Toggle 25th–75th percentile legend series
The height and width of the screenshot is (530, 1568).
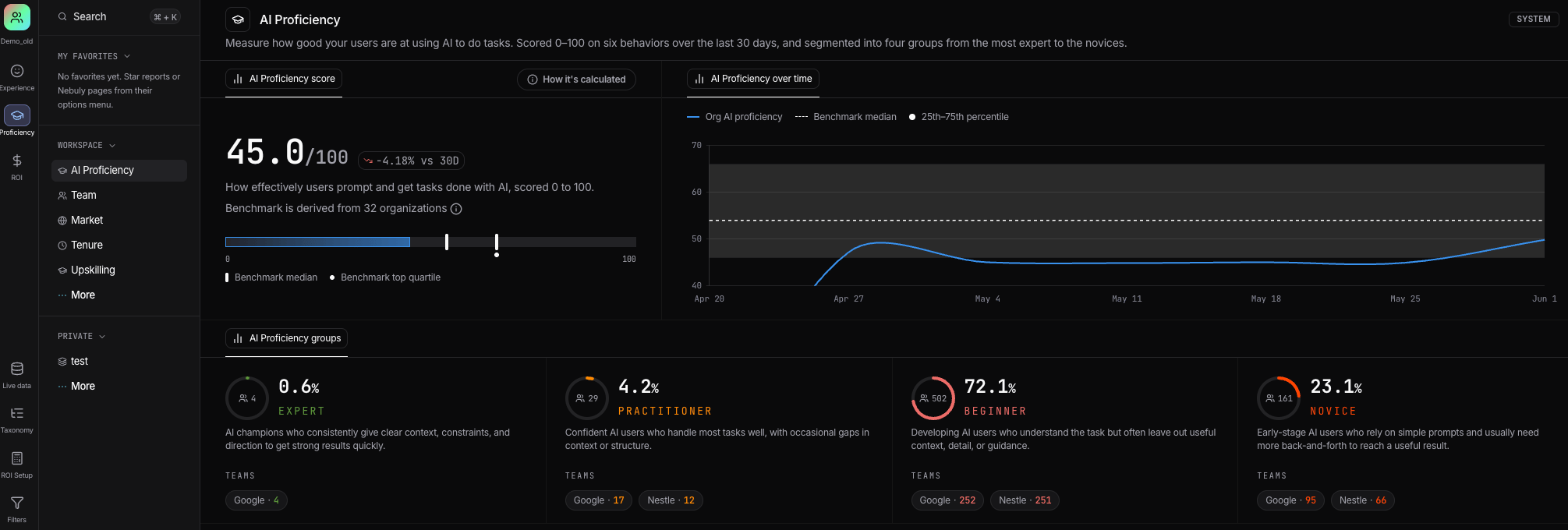[959, 117]
